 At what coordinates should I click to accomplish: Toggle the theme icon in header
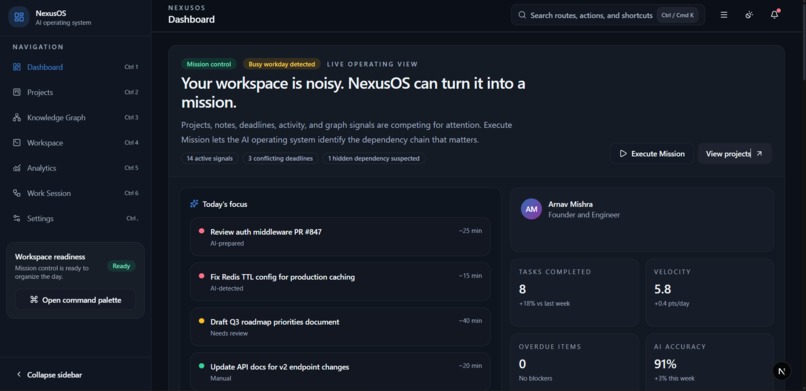click(749, 15)
